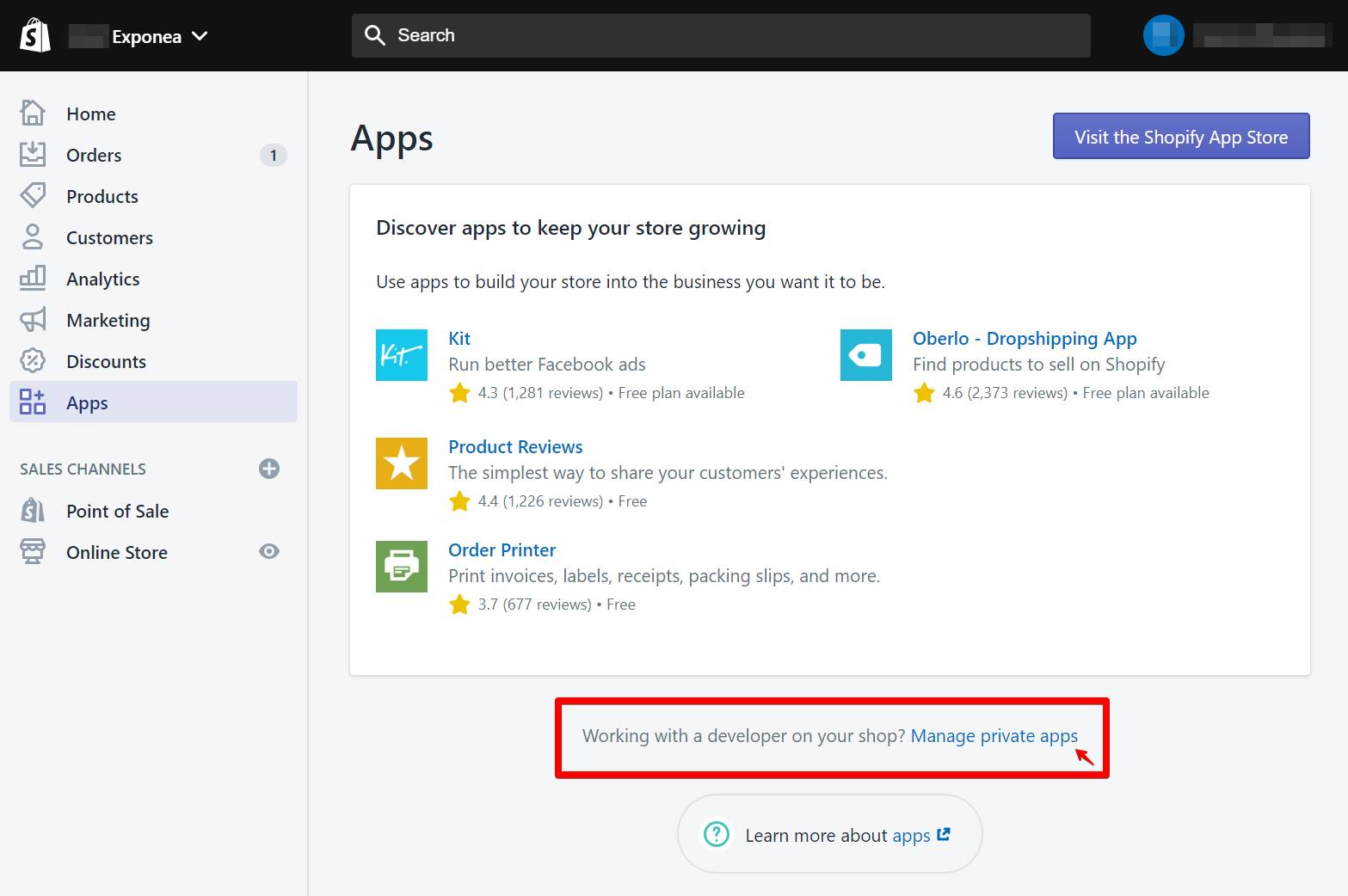The width and height of the screenshot is (1348, 896).
Task: Click "Discover apps to keep your store growing" heading
Action: point(570,228)
